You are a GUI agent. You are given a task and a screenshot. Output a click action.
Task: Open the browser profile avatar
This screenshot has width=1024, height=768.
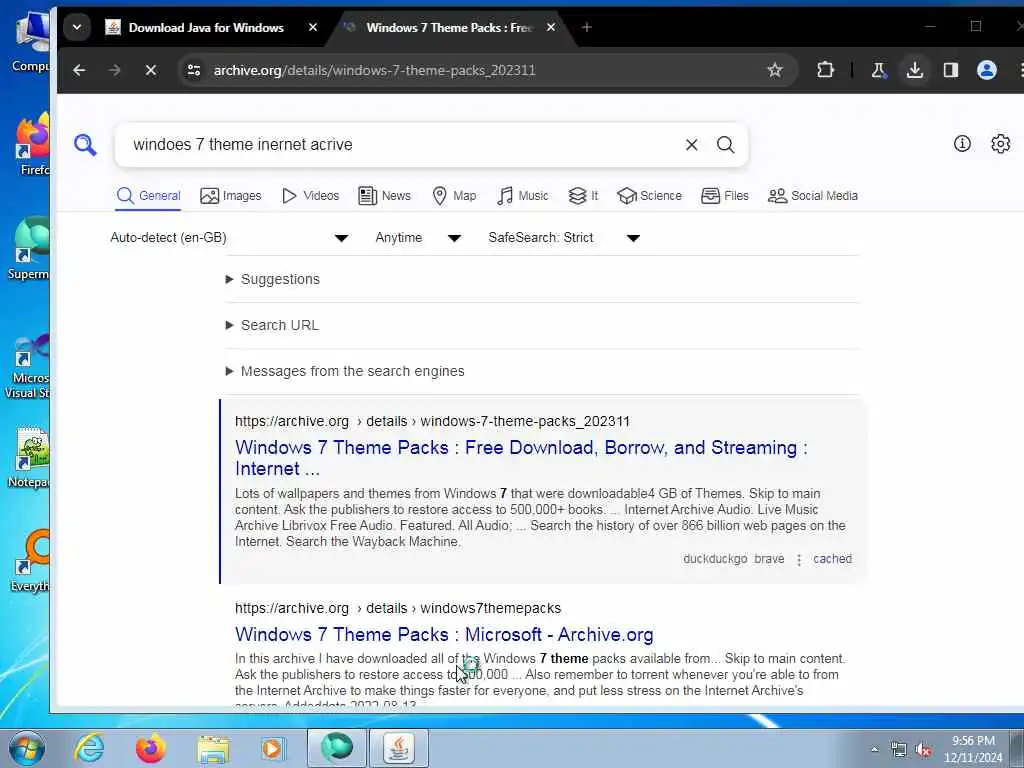[987, 70]
